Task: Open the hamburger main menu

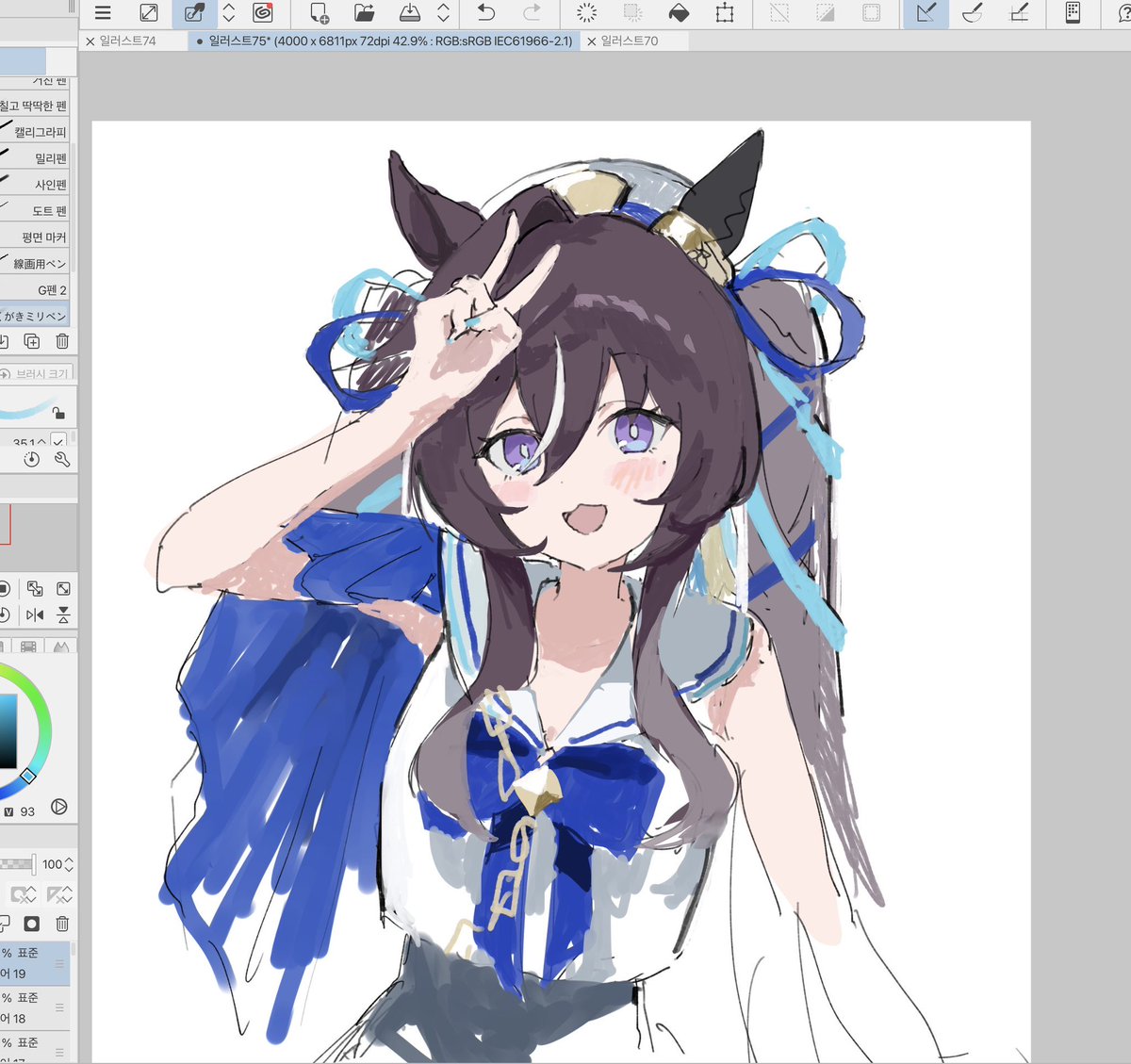Action: point(103,13)
